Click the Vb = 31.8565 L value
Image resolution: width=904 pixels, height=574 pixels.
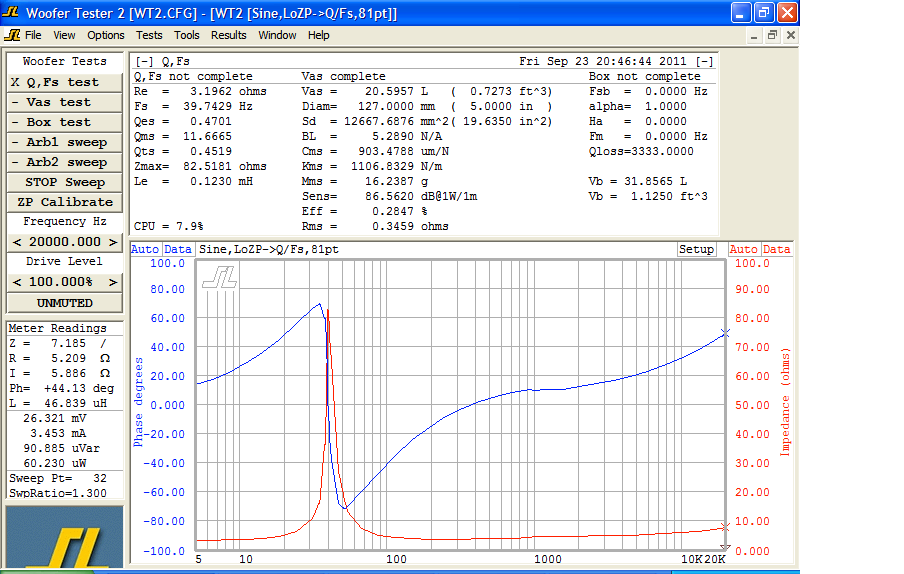pos(638,182)
